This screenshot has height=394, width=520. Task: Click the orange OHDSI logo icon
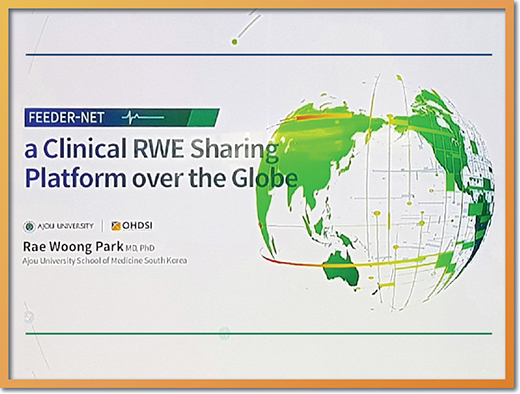(116, 226)
